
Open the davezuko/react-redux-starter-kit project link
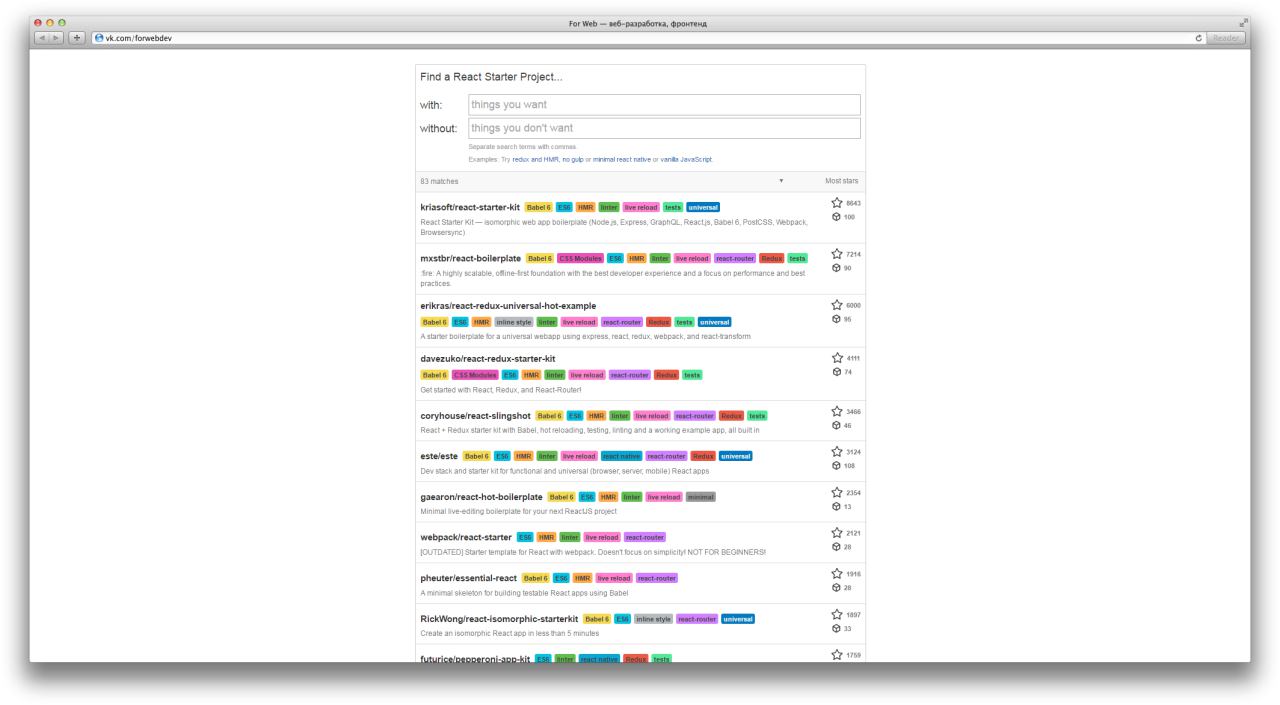point(487,358)
